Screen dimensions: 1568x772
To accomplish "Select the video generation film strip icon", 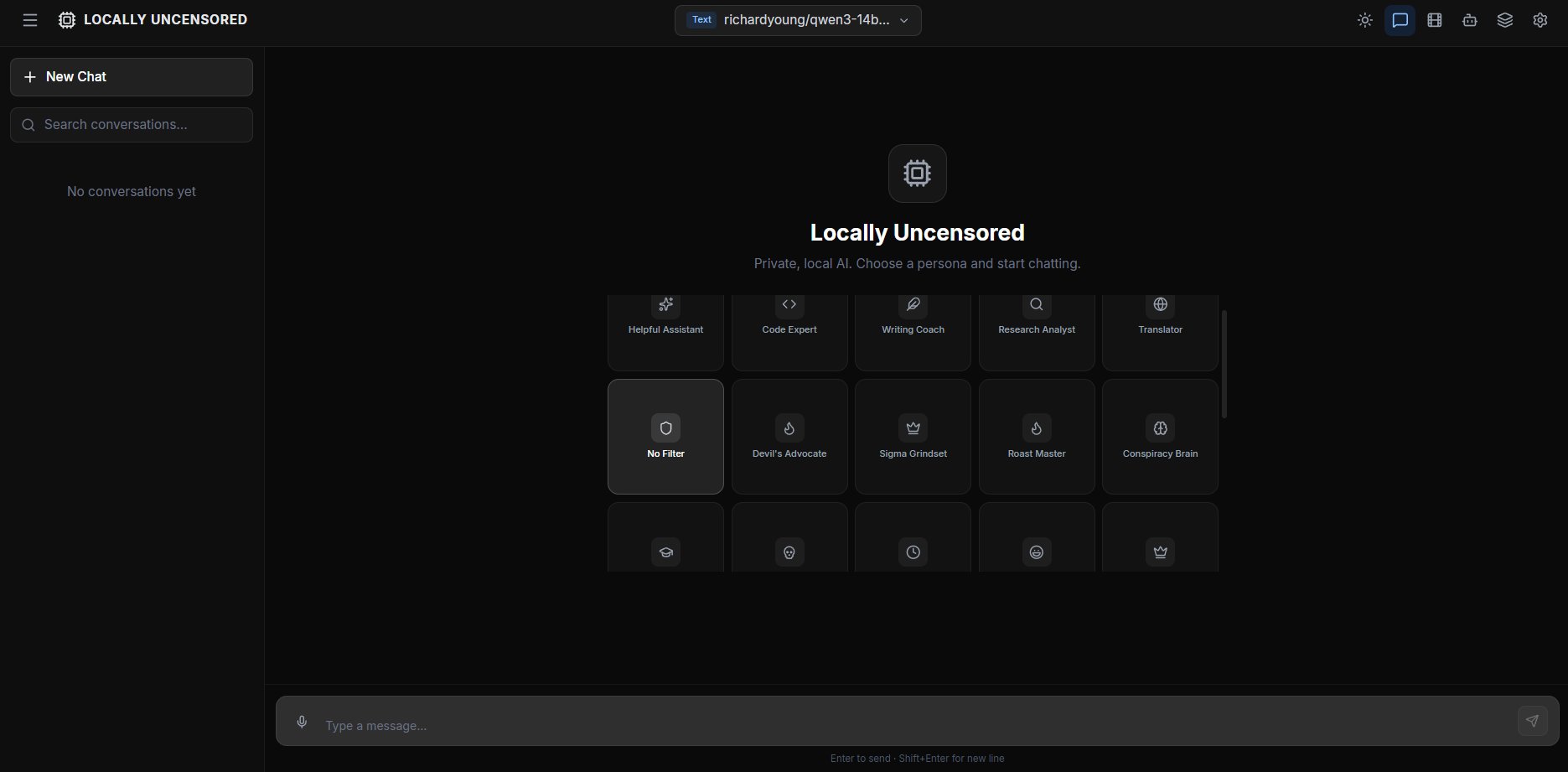I will pos(1435,20).
